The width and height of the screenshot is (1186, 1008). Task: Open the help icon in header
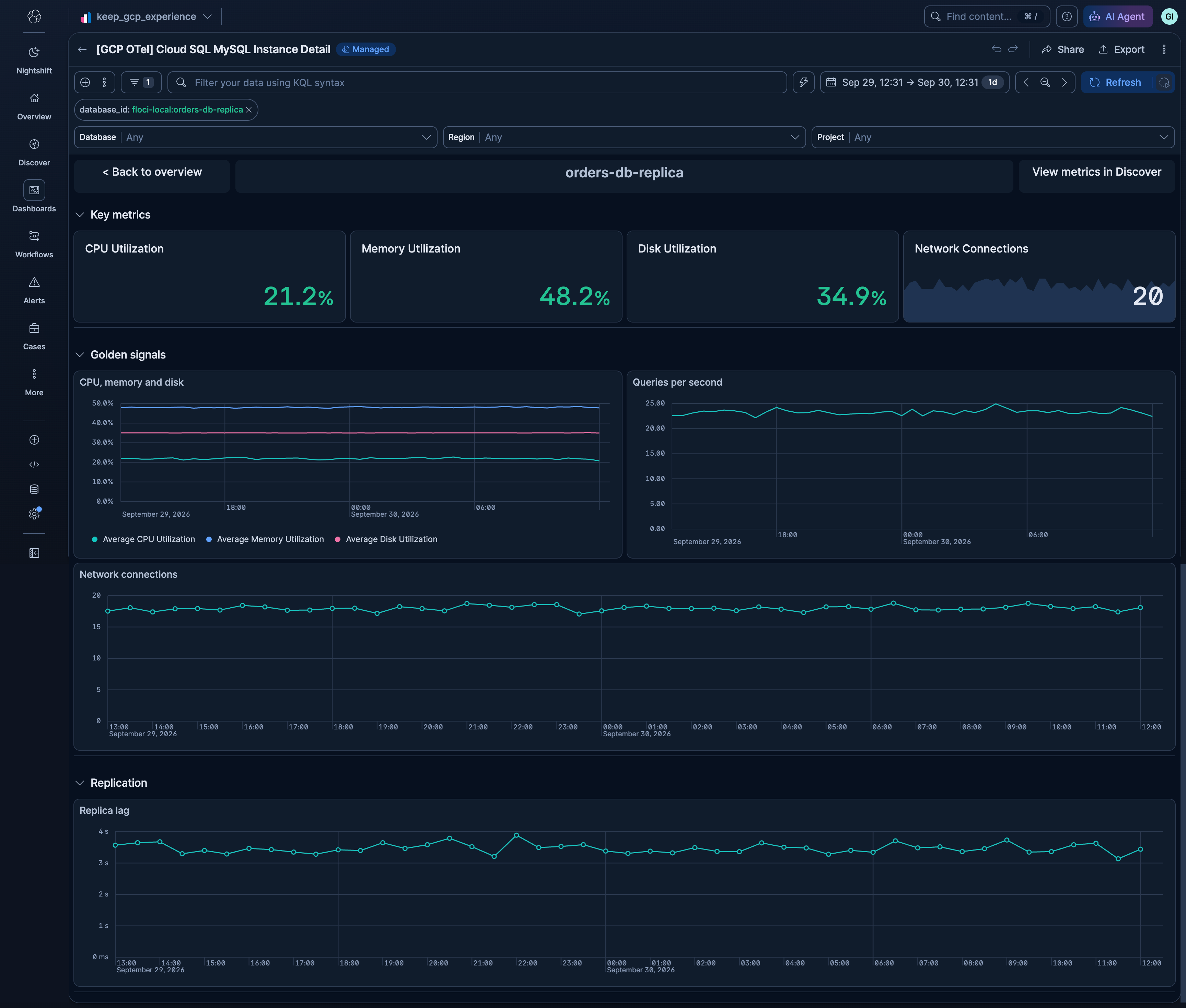1067,16
